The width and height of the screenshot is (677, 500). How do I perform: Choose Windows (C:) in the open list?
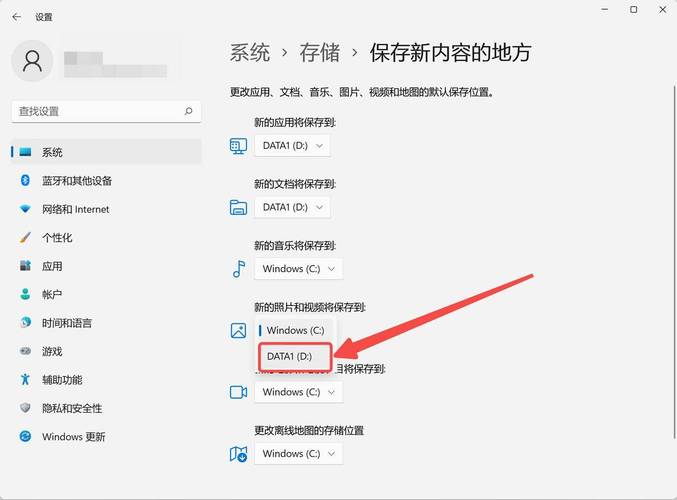coord(295,330)
